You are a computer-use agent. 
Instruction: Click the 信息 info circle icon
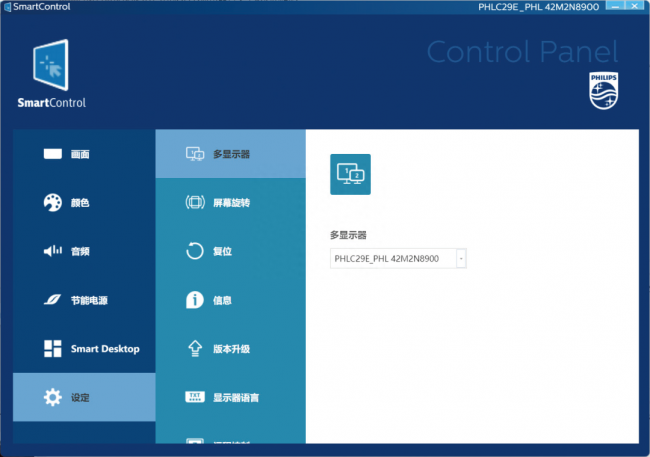[195, 300]
